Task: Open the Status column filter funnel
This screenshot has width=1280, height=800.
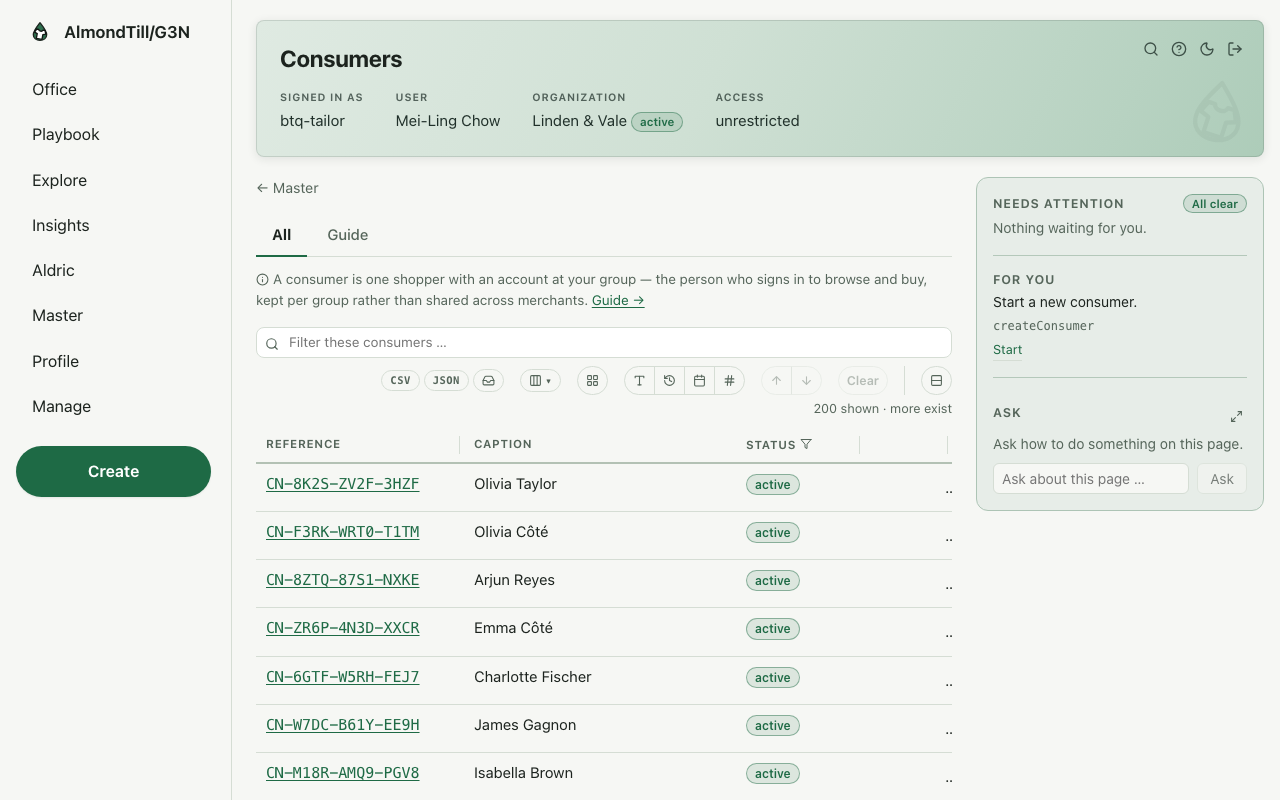Action: (x=807, y=444)
